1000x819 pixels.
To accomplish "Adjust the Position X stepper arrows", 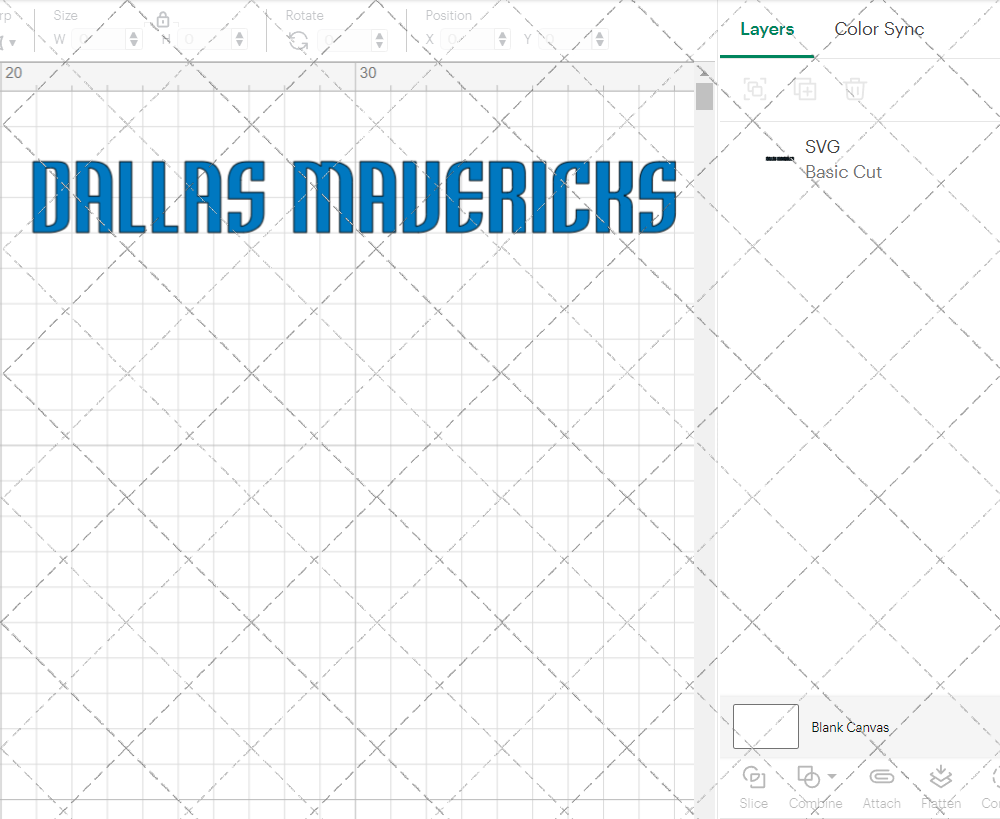I will (x=503, y=40).
